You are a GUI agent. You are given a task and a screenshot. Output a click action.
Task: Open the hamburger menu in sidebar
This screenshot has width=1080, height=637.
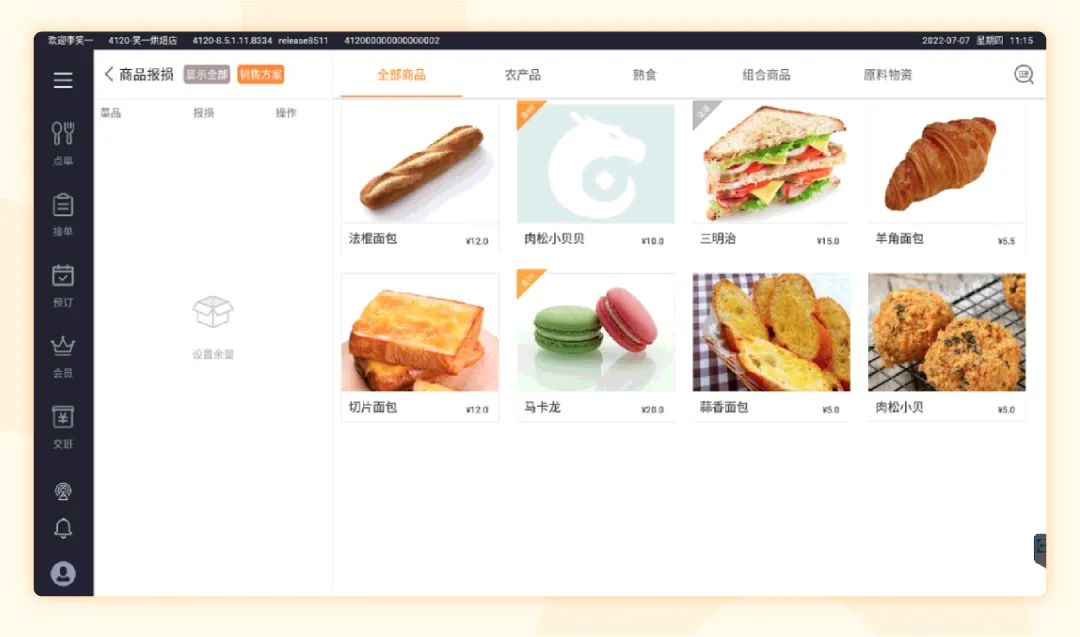(63, 80)
